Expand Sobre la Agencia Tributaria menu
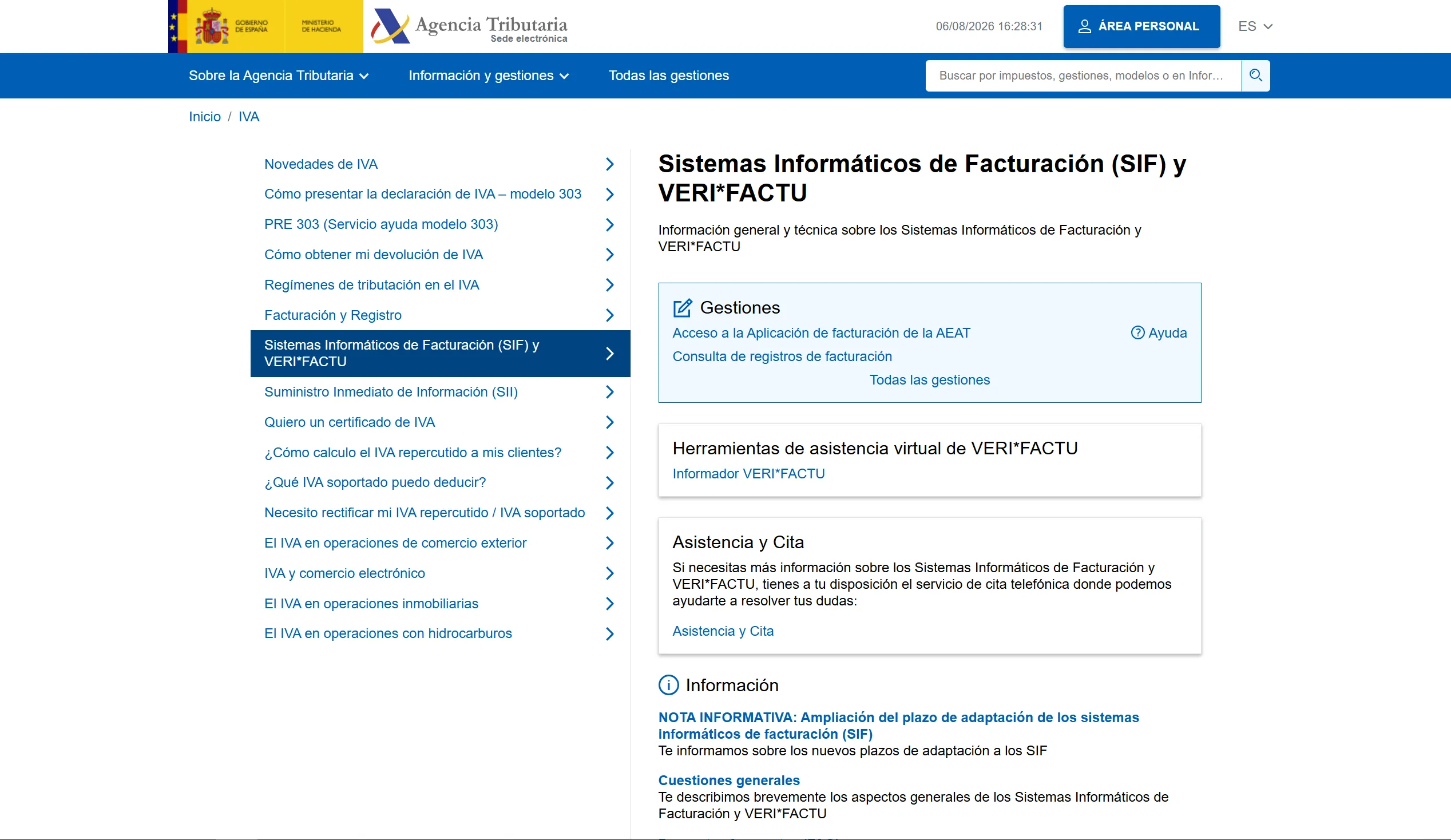Viewport: 1451px width, 840px height. coord(279,76)
